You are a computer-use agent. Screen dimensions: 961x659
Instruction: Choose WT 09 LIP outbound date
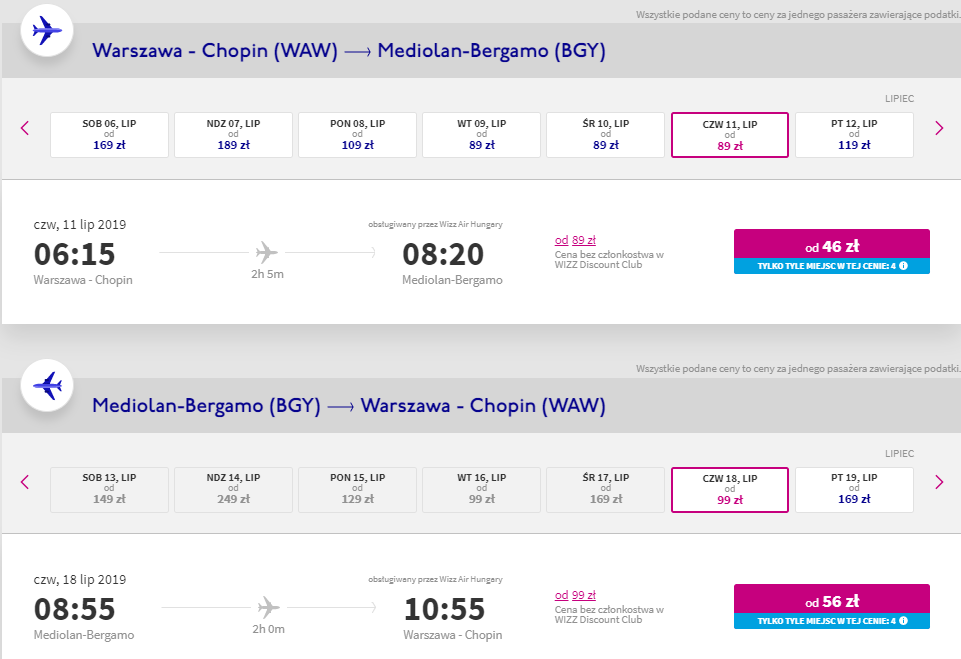click(481, 135)
